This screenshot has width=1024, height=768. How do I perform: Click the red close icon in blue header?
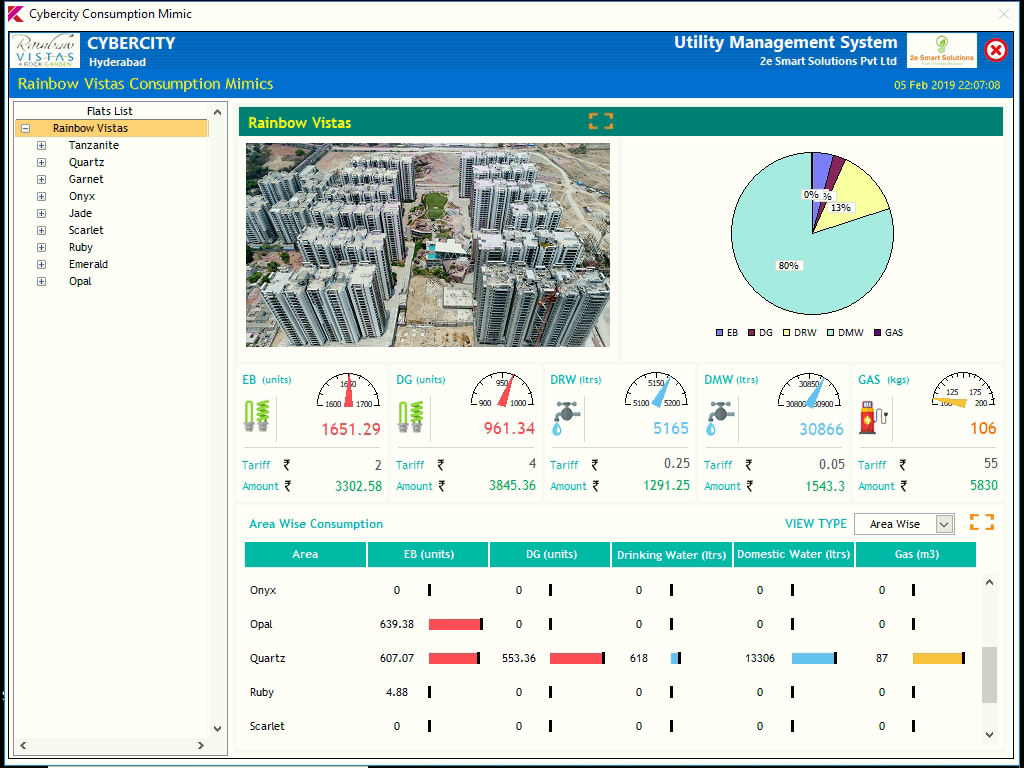[995, 50]
